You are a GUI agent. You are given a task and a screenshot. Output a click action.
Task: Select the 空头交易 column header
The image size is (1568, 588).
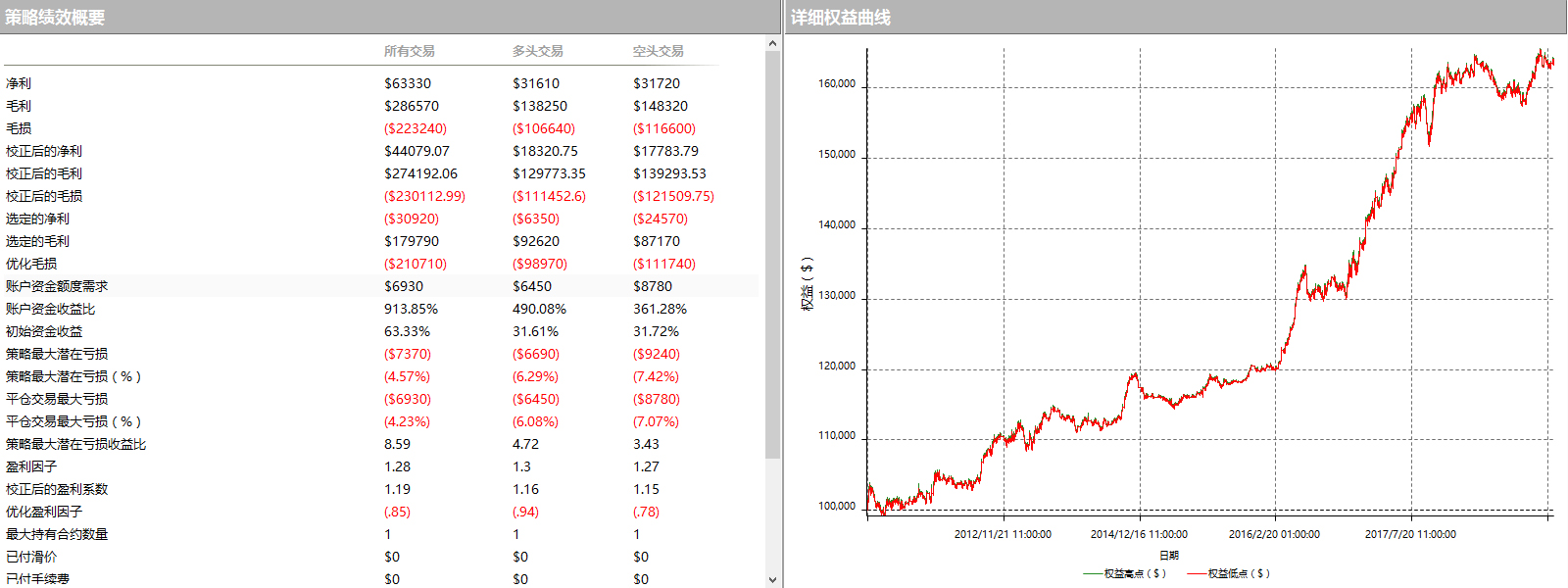coord(658,51)
